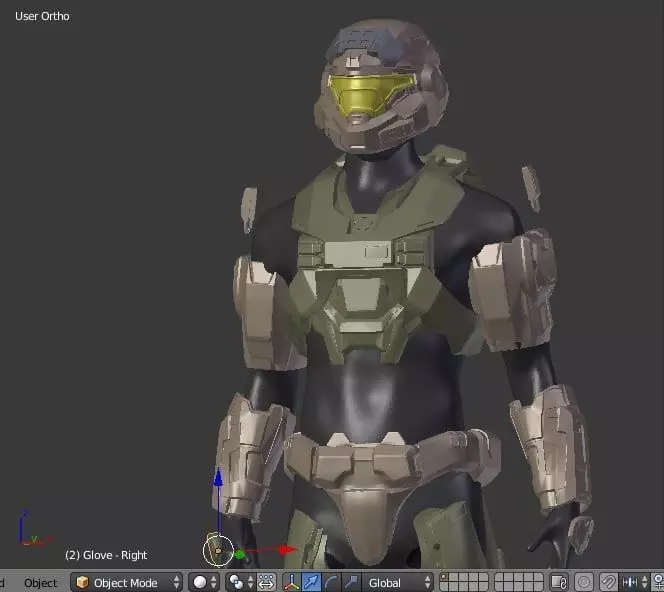
Task: Open the Object Mode dropdown
Action: pyautogui.click(x=126, y=583)
